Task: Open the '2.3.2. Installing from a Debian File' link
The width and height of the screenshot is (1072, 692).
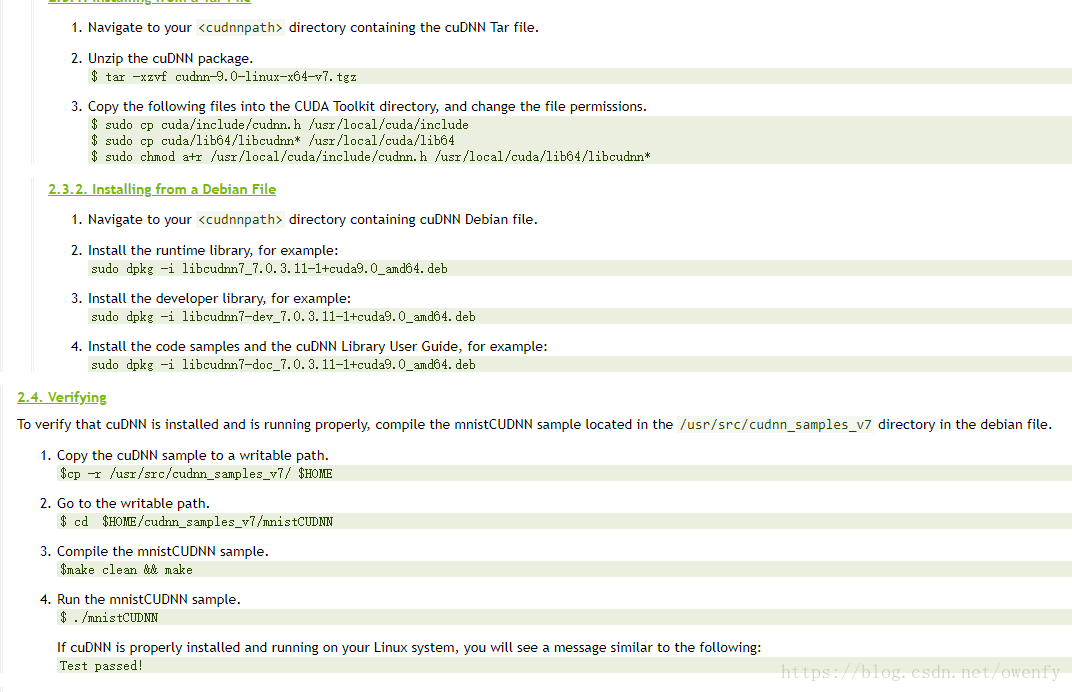Action: point(162,189)
